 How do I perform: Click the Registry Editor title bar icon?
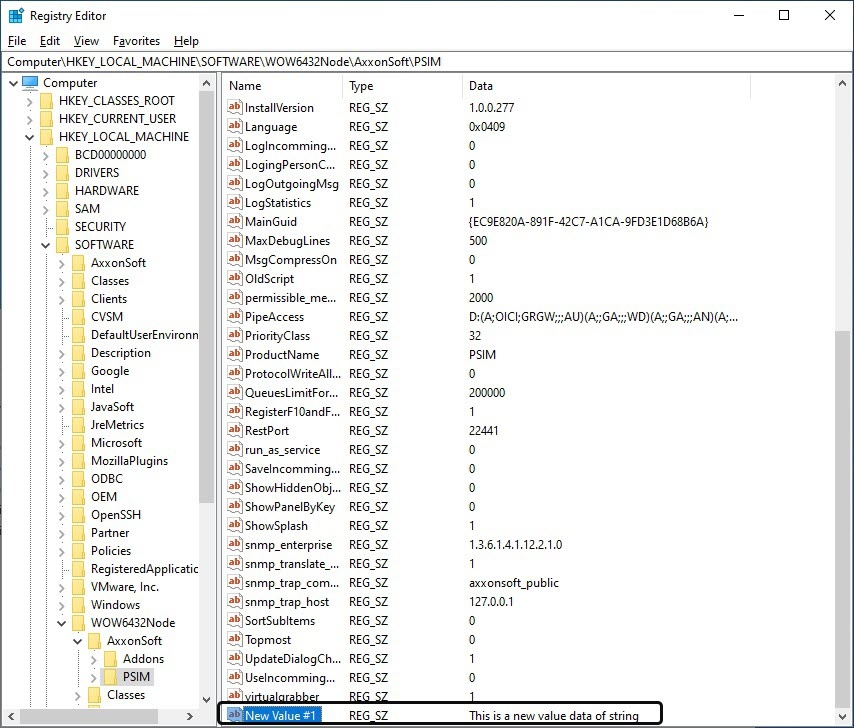(x=16, y=16)
